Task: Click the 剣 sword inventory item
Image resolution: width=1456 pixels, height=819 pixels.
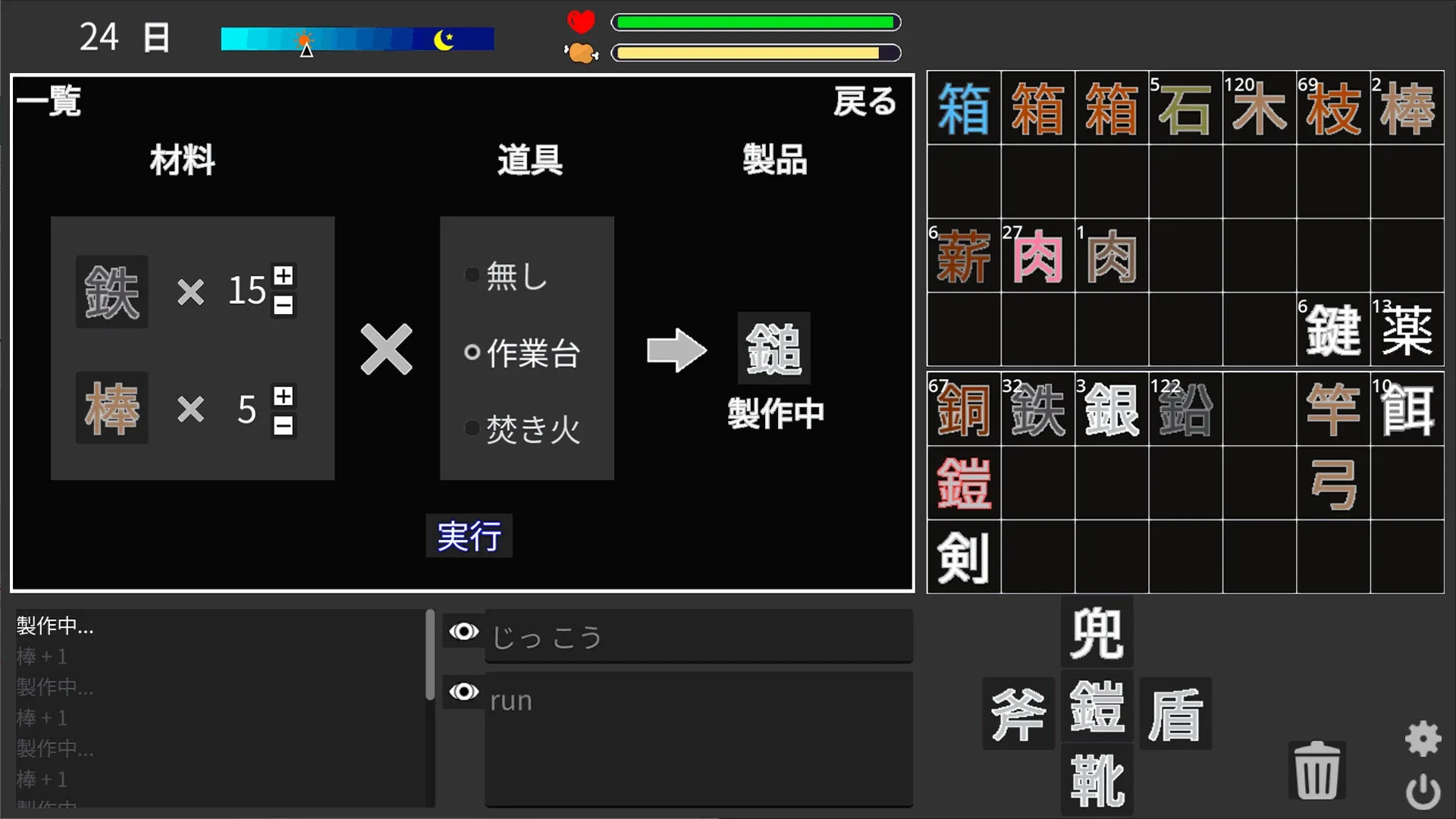Action: tap(963, 557)
